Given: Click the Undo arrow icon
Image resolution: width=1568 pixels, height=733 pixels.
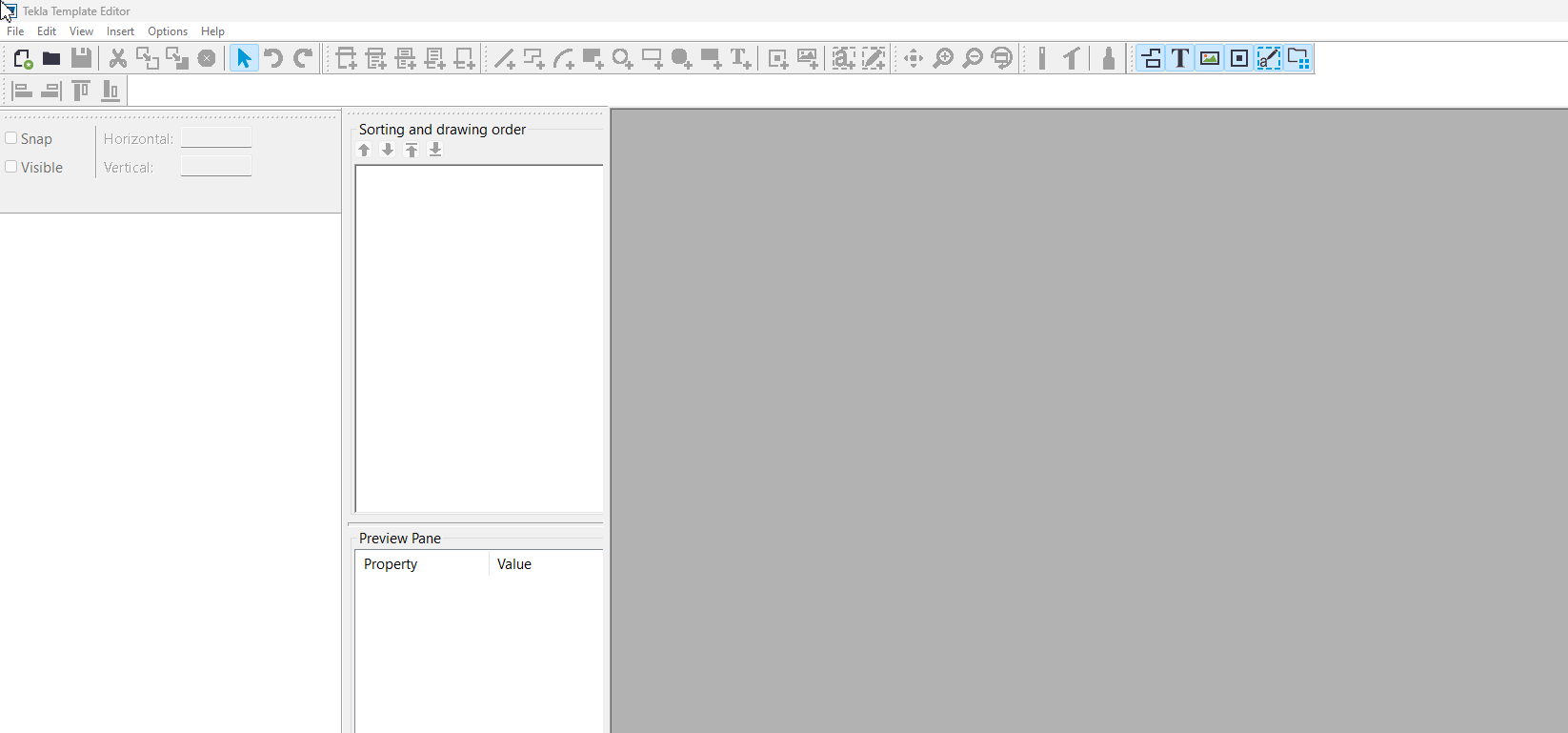Looking at the screenshot, I should point(273,59).
